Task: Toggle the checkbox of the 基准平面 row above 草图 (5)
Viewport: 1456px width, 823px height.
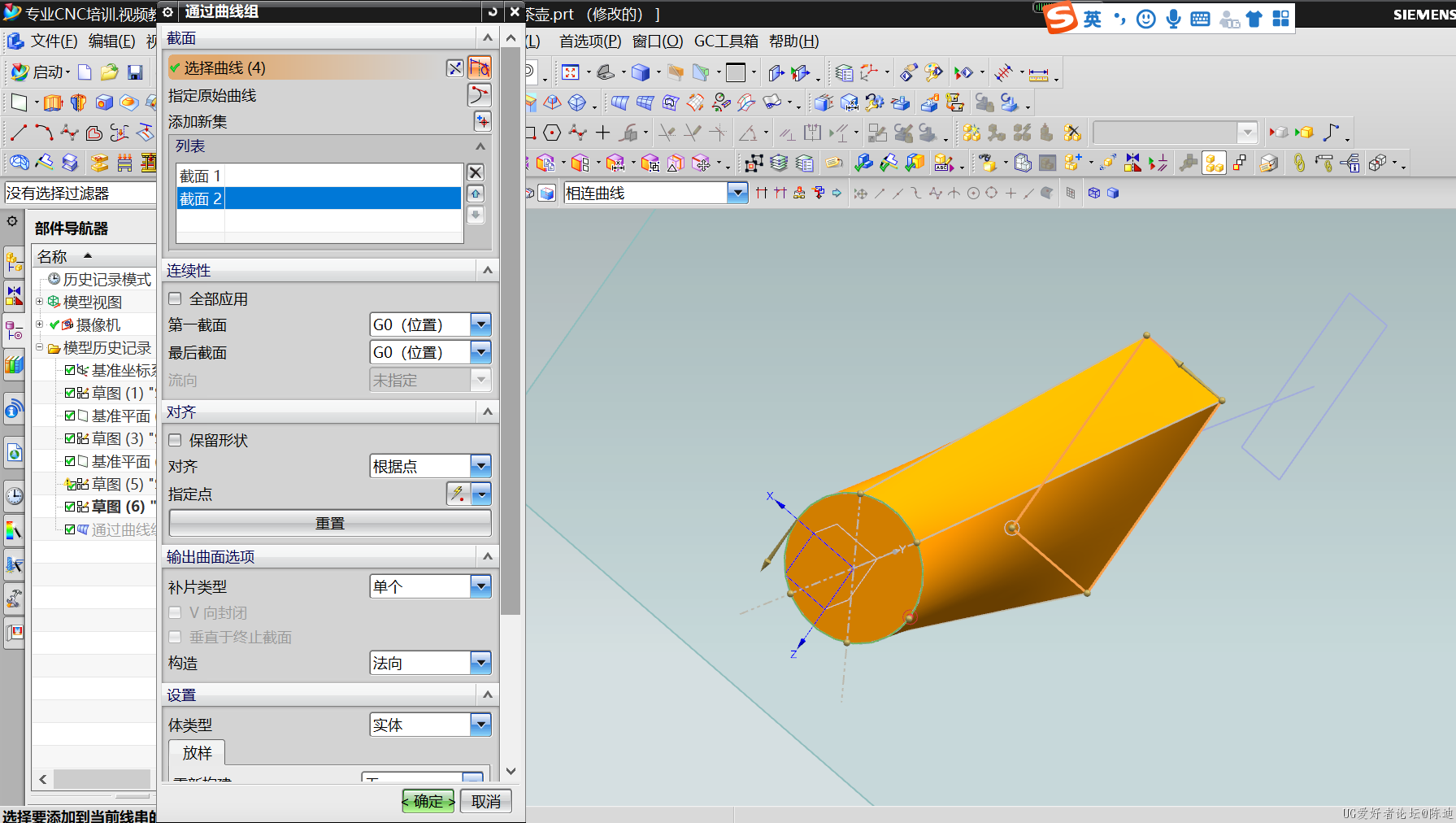Action: pos(70,461)
